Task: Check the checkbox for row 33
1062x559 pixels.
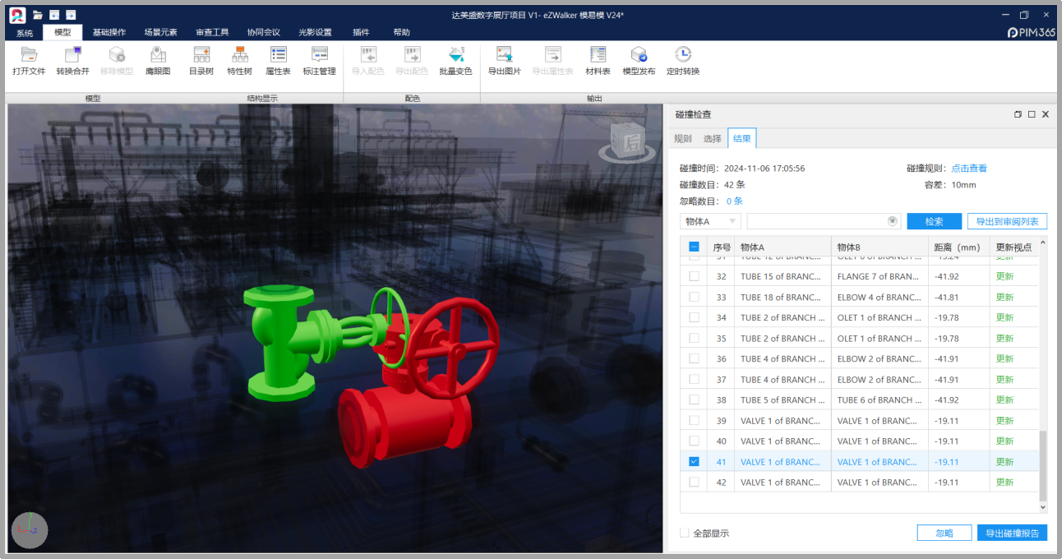Action: [x=694, y=297]
